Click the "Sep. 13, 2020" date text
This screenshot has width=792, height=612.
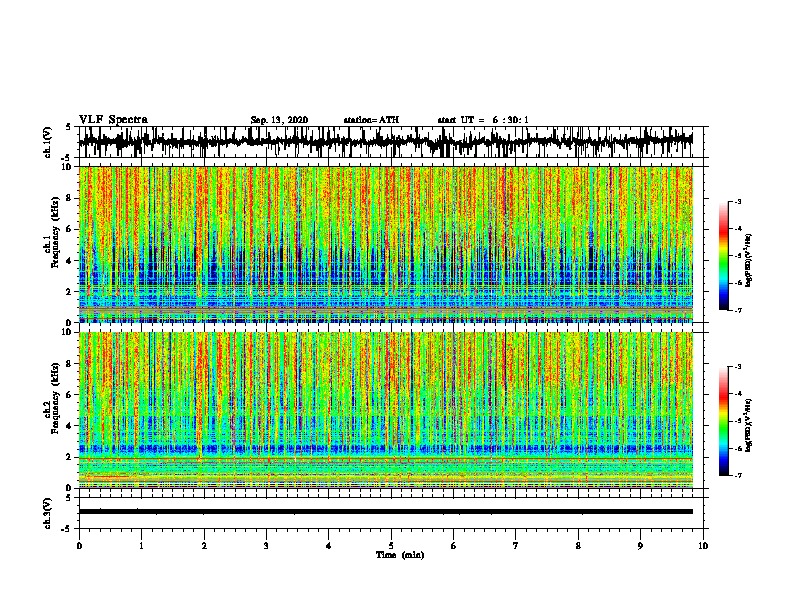[279, 120]
